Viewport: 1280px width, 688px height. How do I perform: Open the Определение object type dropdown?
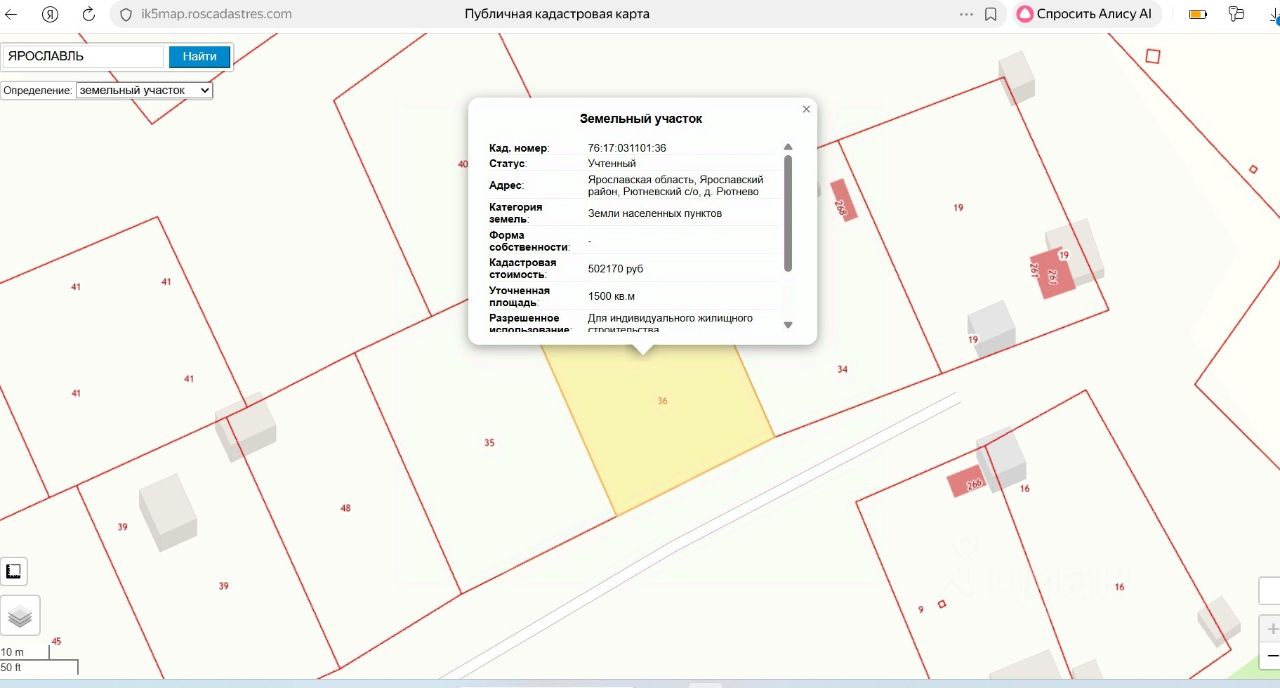[144, 90]
